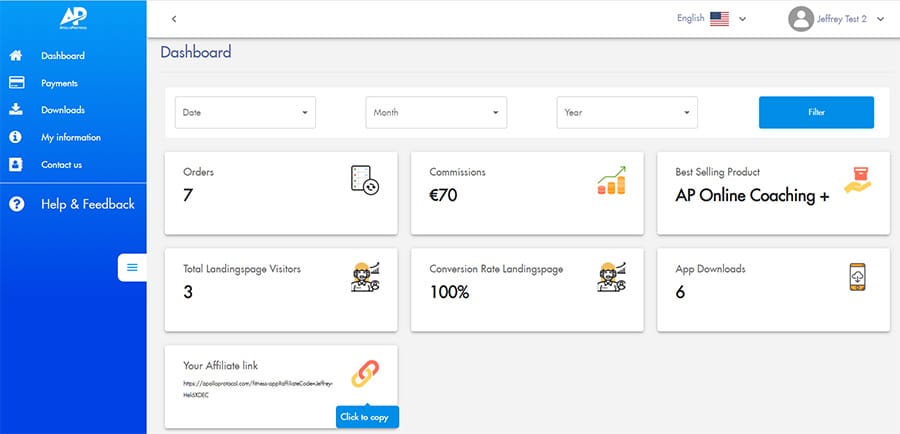Click the Best Selling Product title
The width and height of the screenshot is (900, 434).
tap(717, 172)
